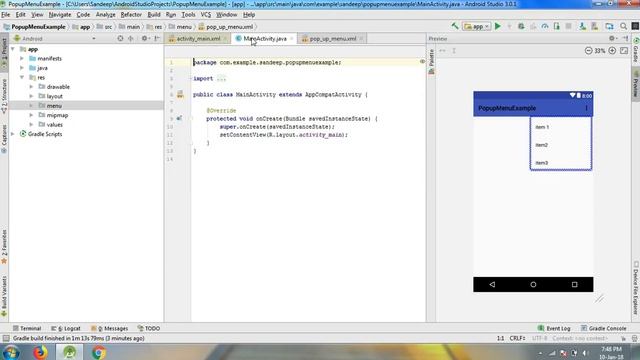The image size is (640, 360).
Task: Click hide Project panel icon
Action: (x=157, y=38)
